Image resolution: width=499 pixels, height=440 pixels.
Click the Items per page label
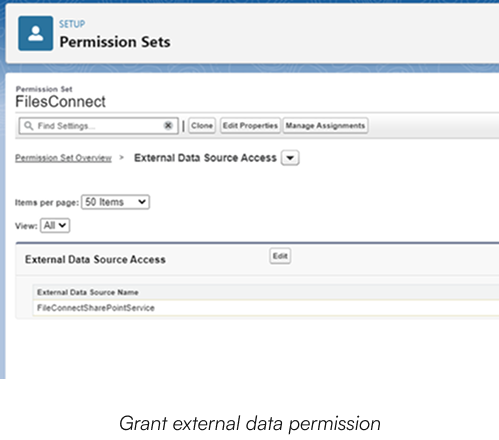[x=47, y=202]
